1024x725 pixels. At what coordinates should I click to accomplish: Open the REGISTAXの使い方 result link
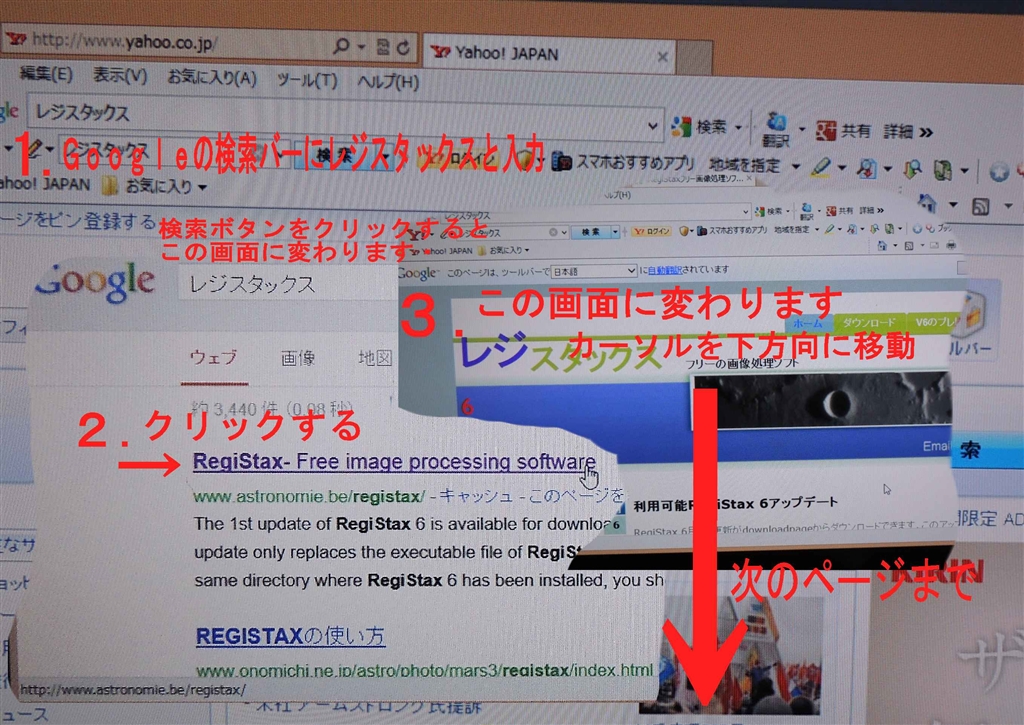pos(291,636)
